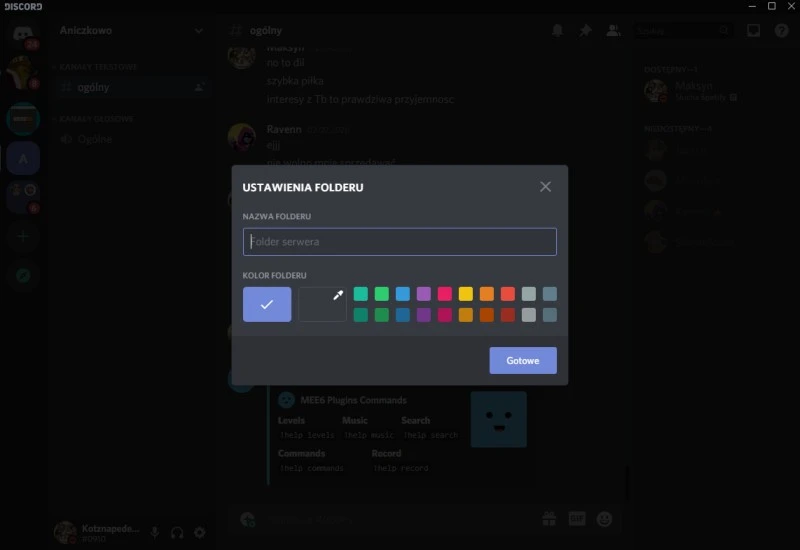800x550 pixels.
Task: Choose the teal swatch in top row
Action: pos(361,293)
